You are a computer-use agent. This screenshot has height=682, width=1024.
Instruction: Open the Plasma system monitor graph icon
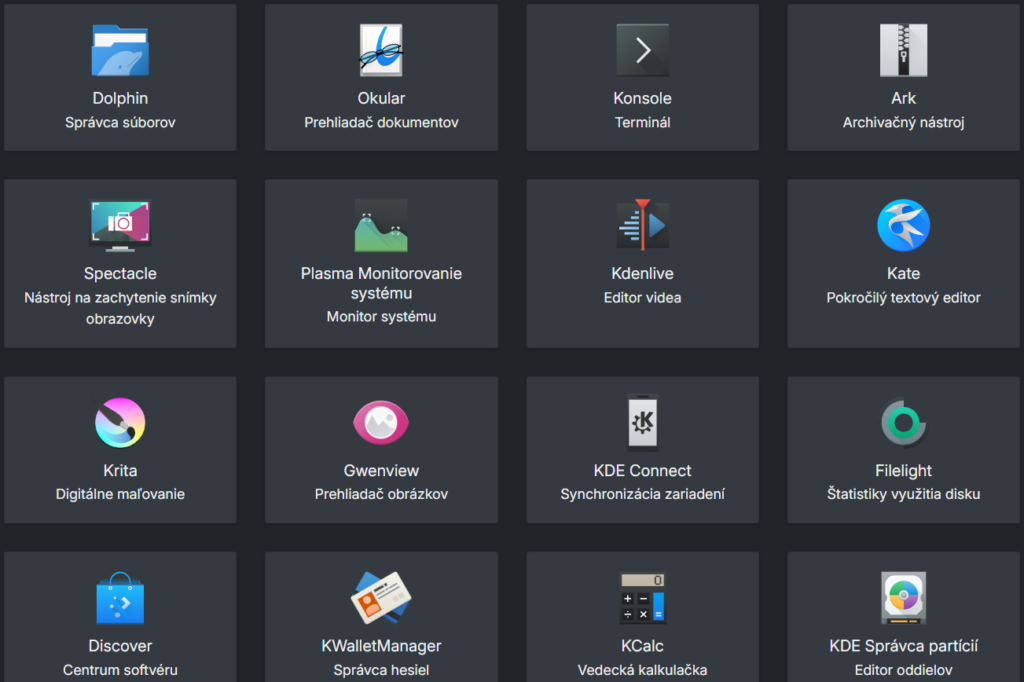(381, 225)
